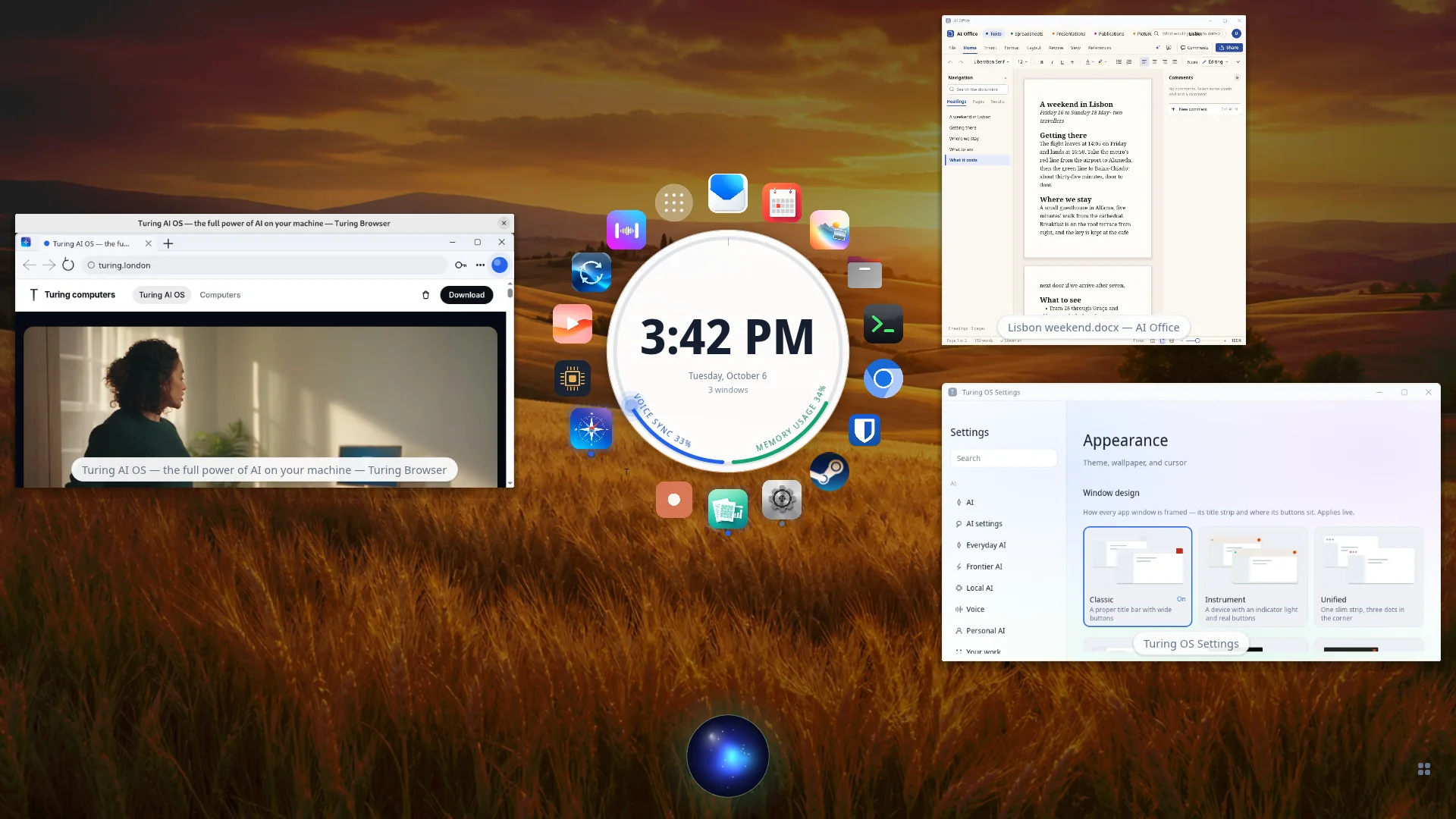
Task: Launch Steam from the radial dock
Action: (x=830, y=472)
